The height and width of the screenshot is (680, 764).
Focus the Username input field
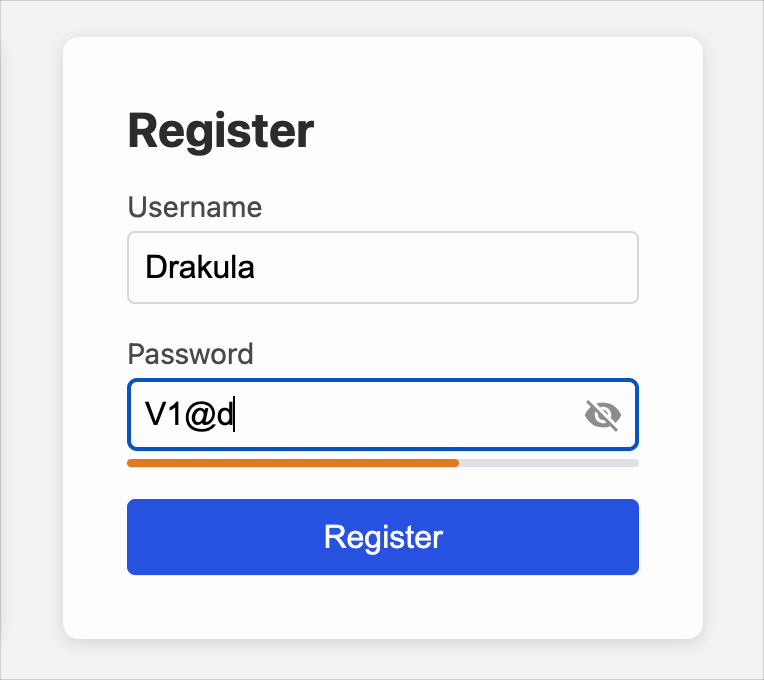pos(382,268)
